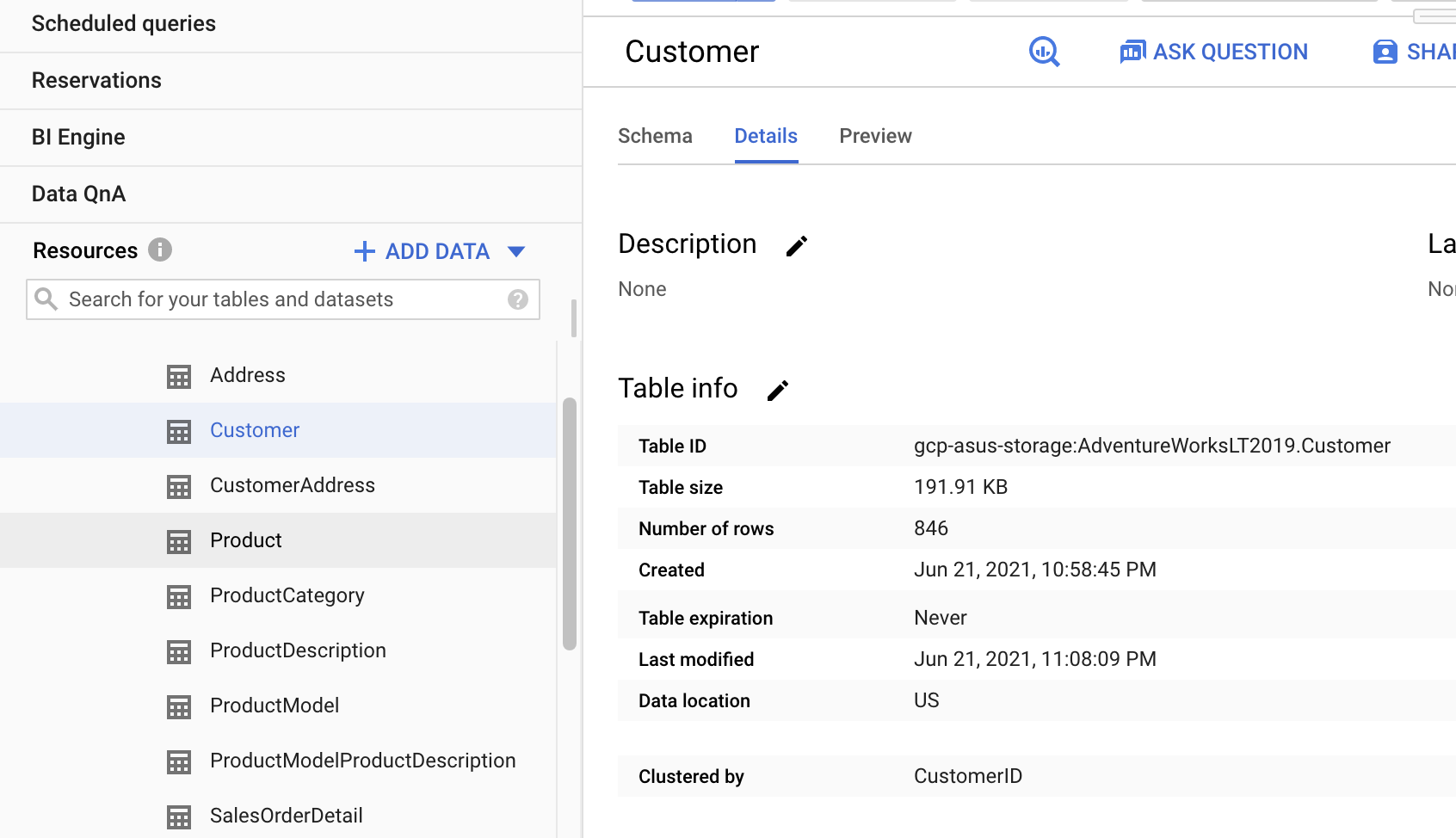Screen dimensions: 1456x838
Task: Select the Details tab
Action: (x=765, y=136)
